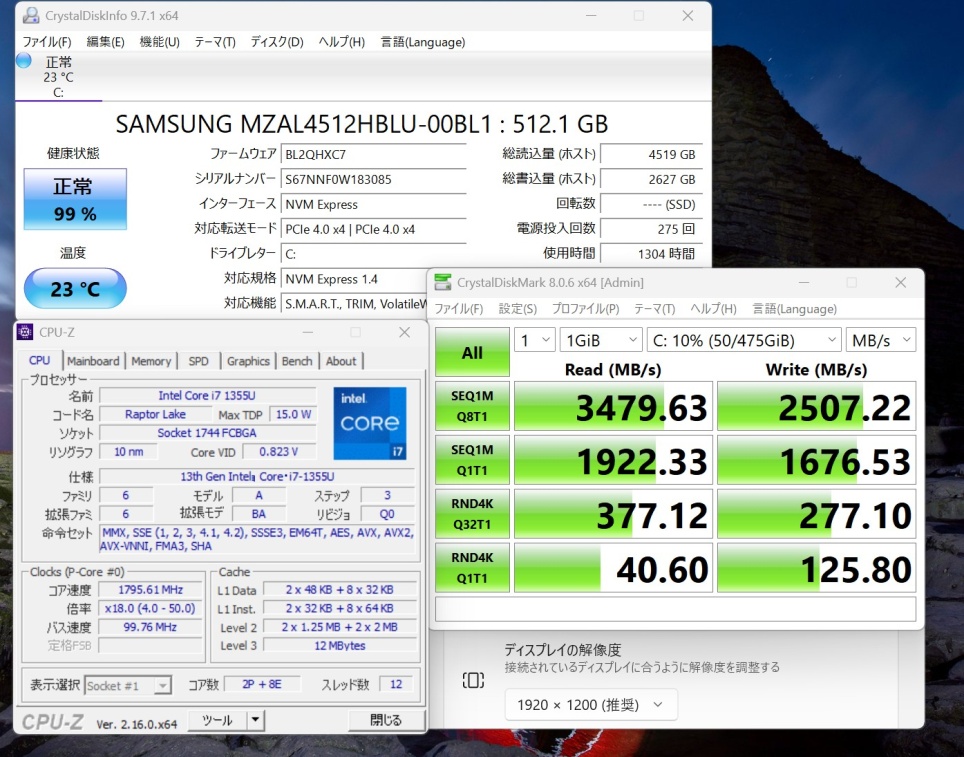Open プロファイル(P) menu in CrystalDiskMark
964x757 pixels.
click(x=585, y=309)
